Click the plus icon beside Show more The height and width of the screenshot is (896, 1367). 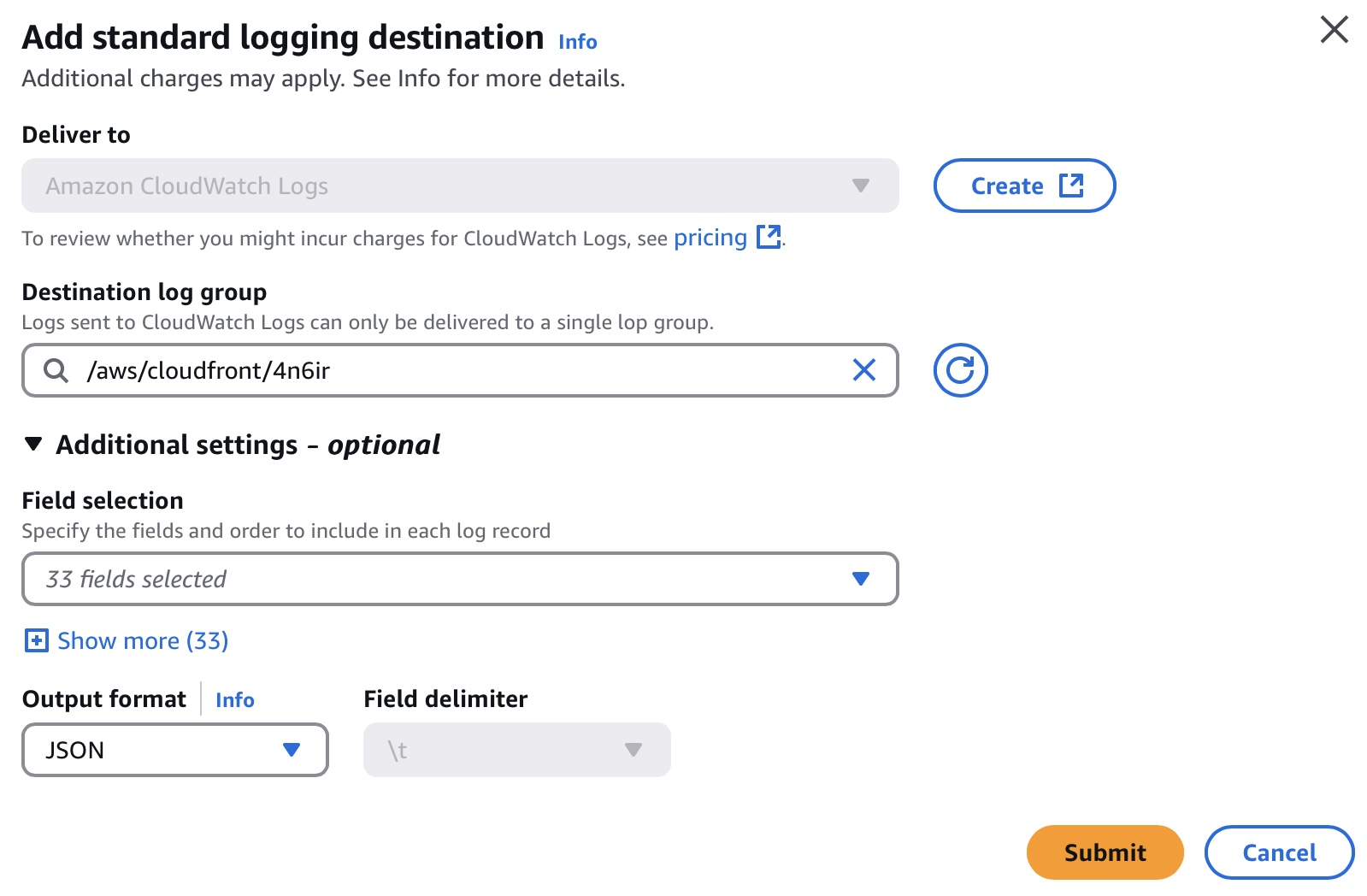(37, 640)
